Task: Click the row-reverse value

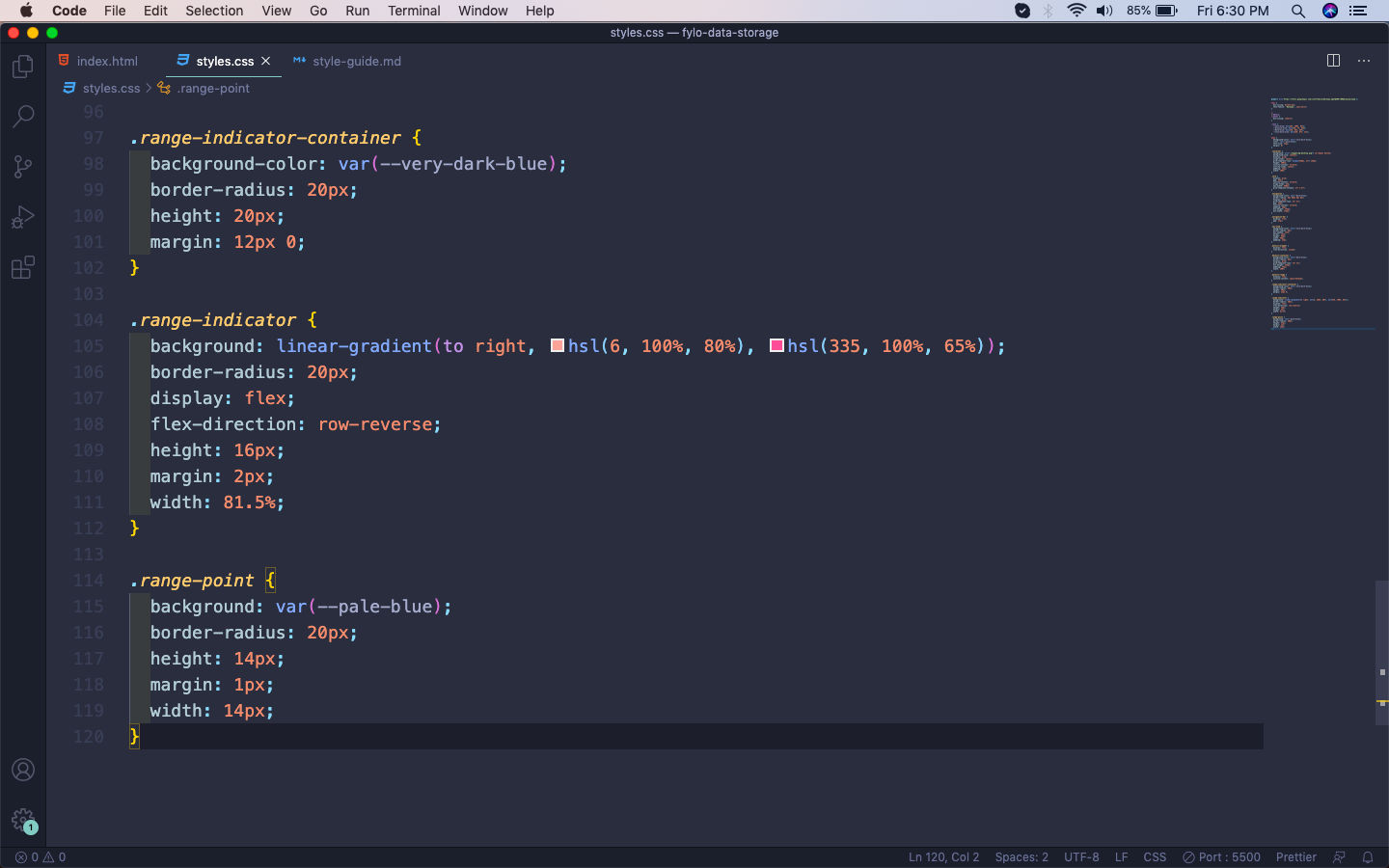Action: [374, 423]
